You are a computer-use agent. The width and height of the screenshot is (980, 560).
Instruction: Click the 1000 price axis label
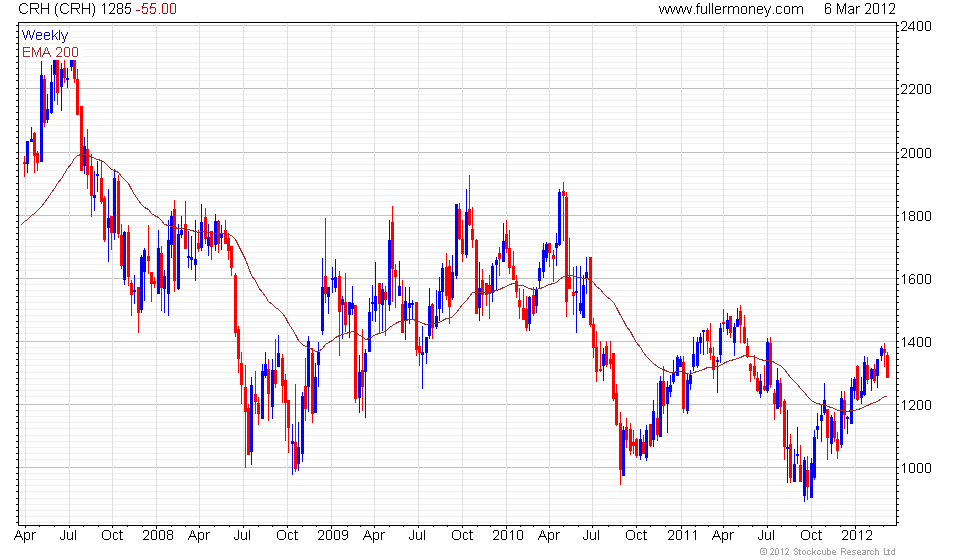pyautogui.click(x=916, y=468)
